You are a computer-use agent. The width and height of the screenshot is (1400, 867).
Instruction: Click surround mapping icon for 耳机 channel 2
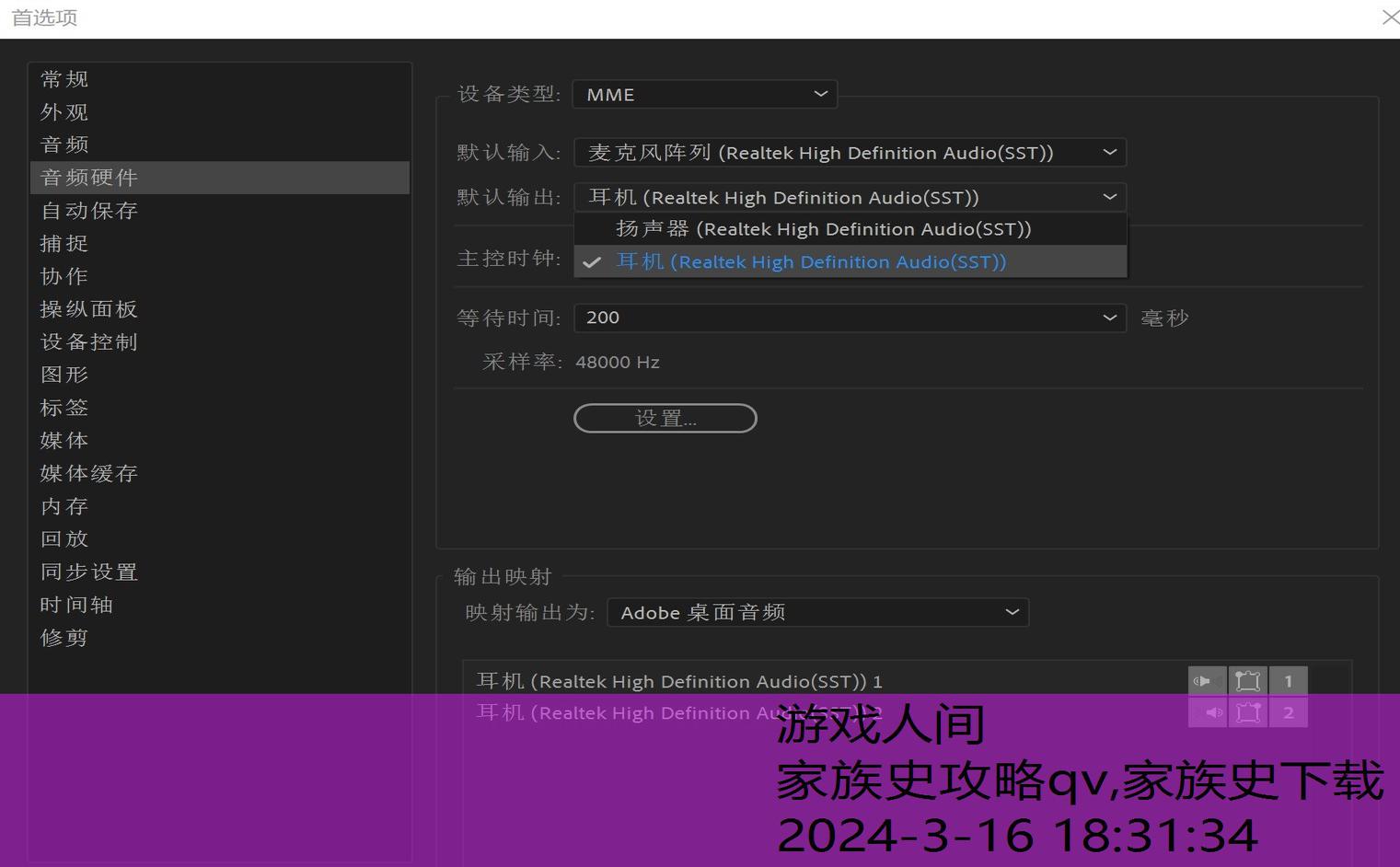pos(1248,712)
